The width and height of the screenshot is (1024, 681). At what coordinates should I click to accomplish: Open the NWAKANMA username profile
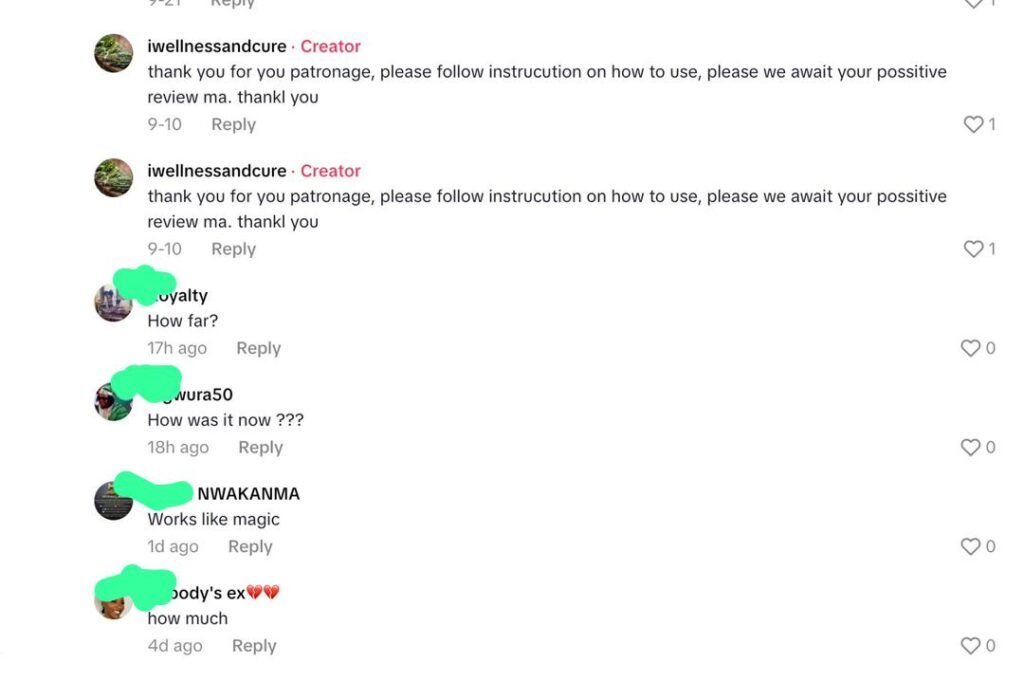tap(248, 493)
